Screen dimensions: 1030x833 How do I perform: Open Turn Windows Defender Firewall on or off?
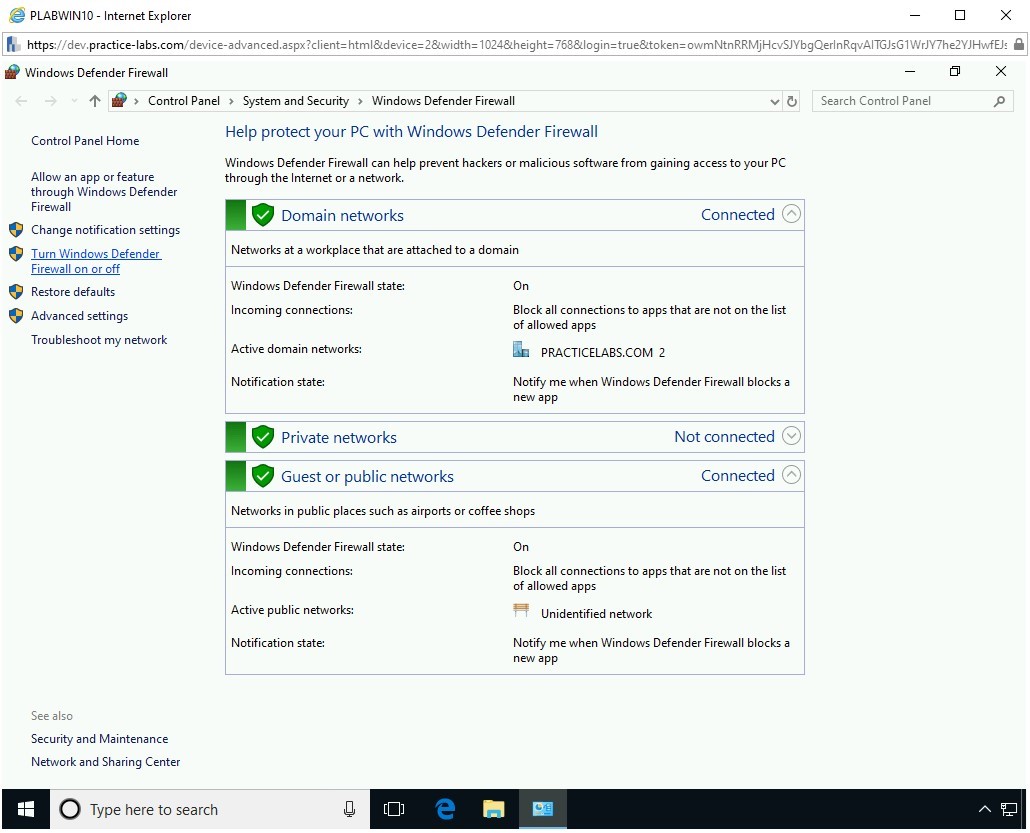(x=95, y=261)
